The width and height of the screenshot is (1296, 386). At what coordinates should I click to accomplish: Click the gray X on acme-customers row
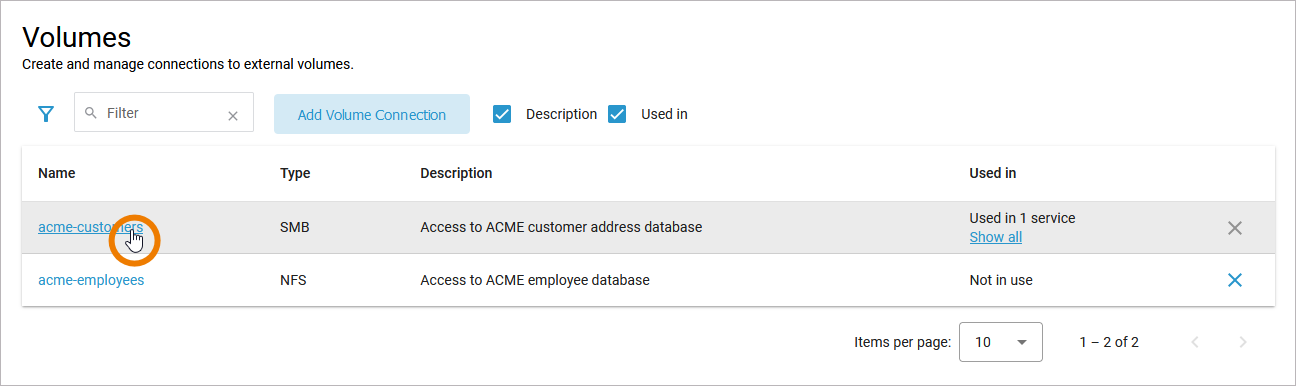[1235, 228]
